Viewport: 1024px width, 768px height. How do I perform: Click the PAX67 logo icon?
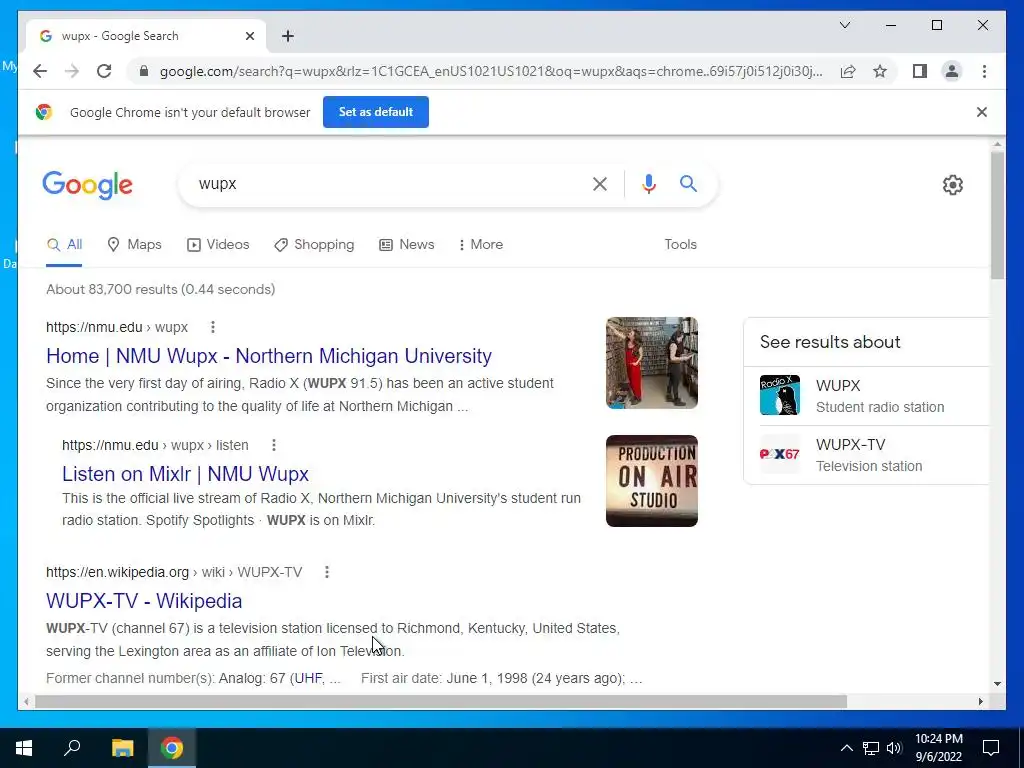pyautogui.click(x=780, y=455)
